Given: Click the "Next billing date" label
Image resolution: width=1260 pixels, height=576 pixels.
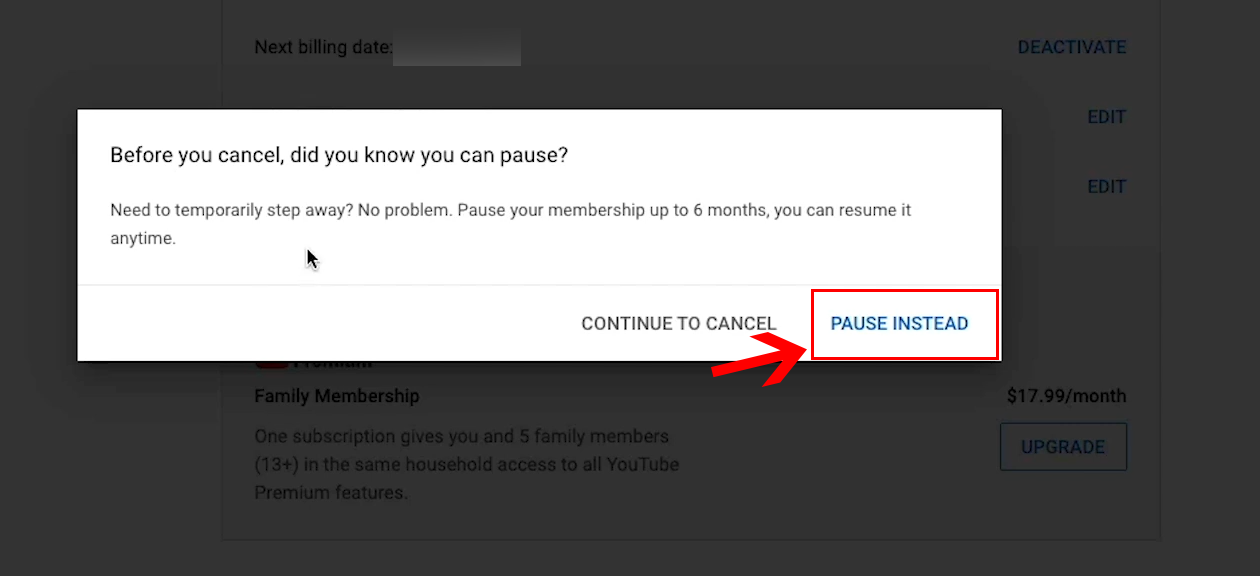Looking at the screenshot, I should pyautogui.click(x=322, y=47).
